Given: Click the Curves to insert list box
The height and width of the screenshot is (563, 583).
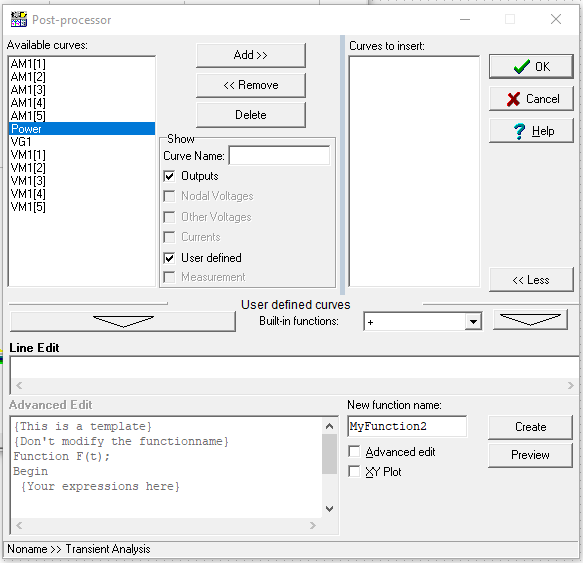Looking at the screenshot, I should [x=414, y=171].
